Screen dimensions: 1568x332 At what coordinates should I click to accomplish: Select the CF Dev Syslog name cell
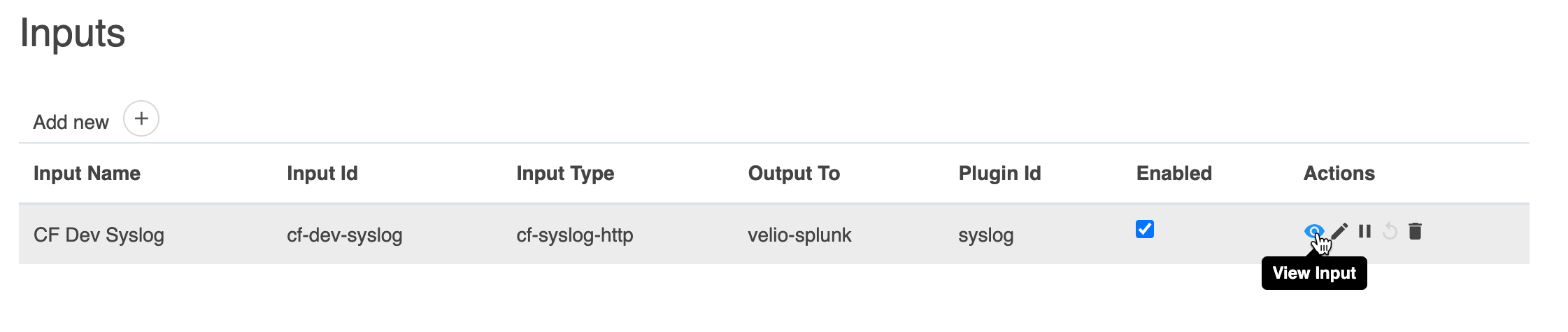pyautogui.click(x=99, y=235)
